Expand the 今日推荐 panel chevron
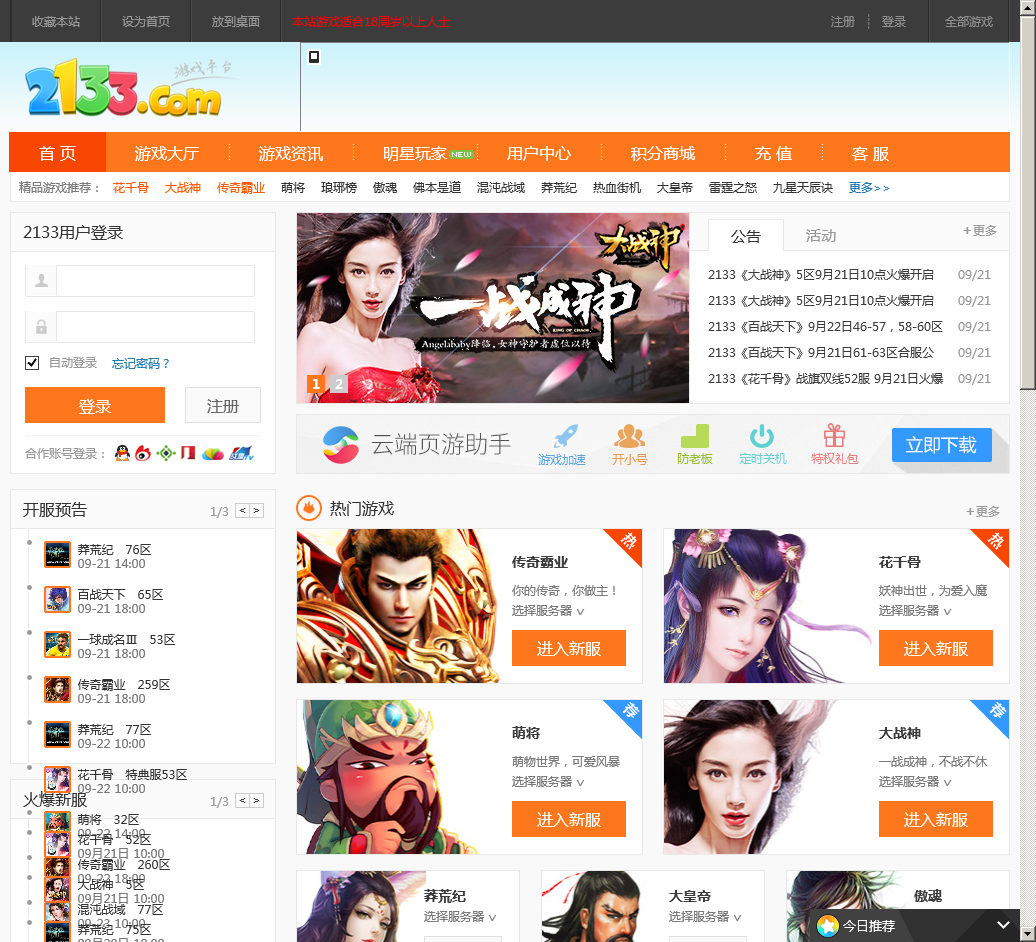The image size is (1036, 942). 1003,925
